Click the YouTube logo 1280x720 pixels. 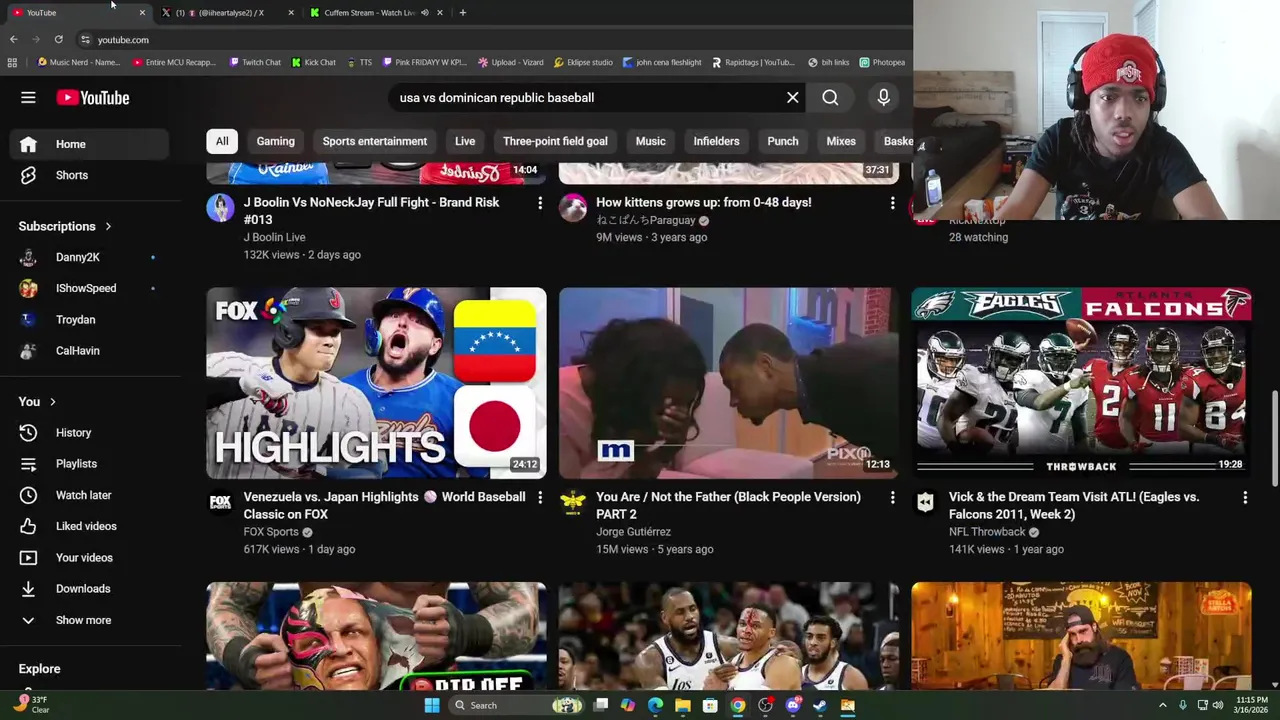93,98
